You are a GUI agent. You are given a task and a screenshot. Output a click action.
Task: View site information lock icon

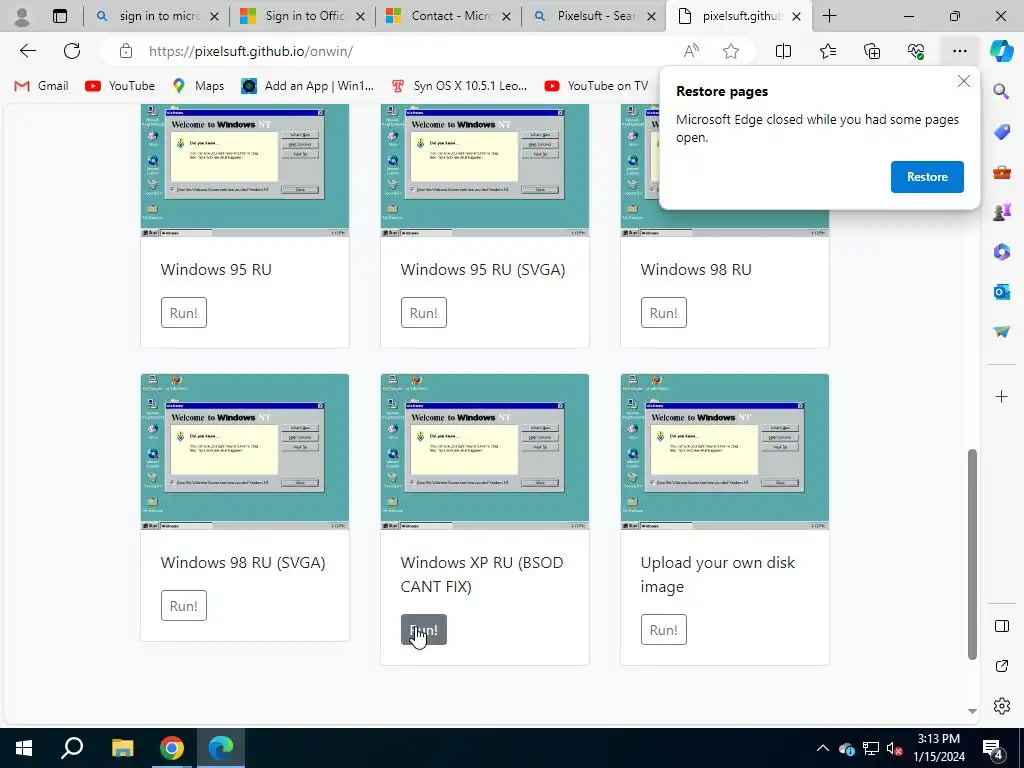(125, 51)
